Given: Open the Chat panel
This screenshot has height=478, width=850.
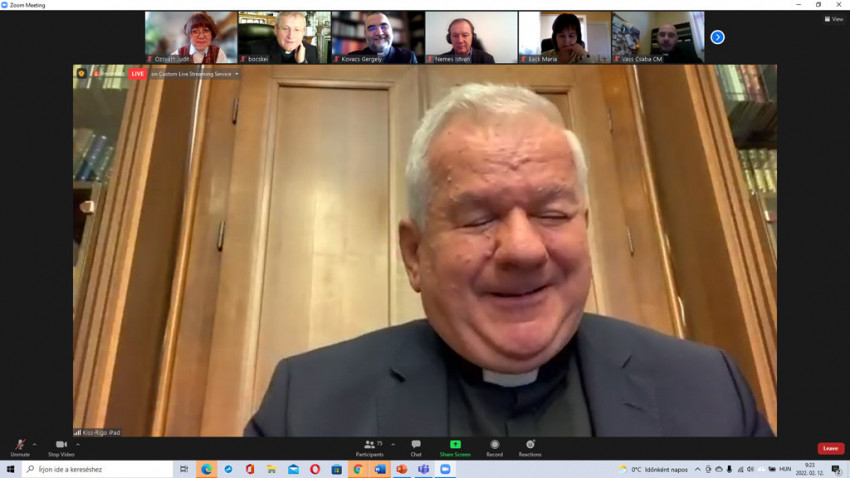Looking at the screenshot, I should (x=416, y=446).
